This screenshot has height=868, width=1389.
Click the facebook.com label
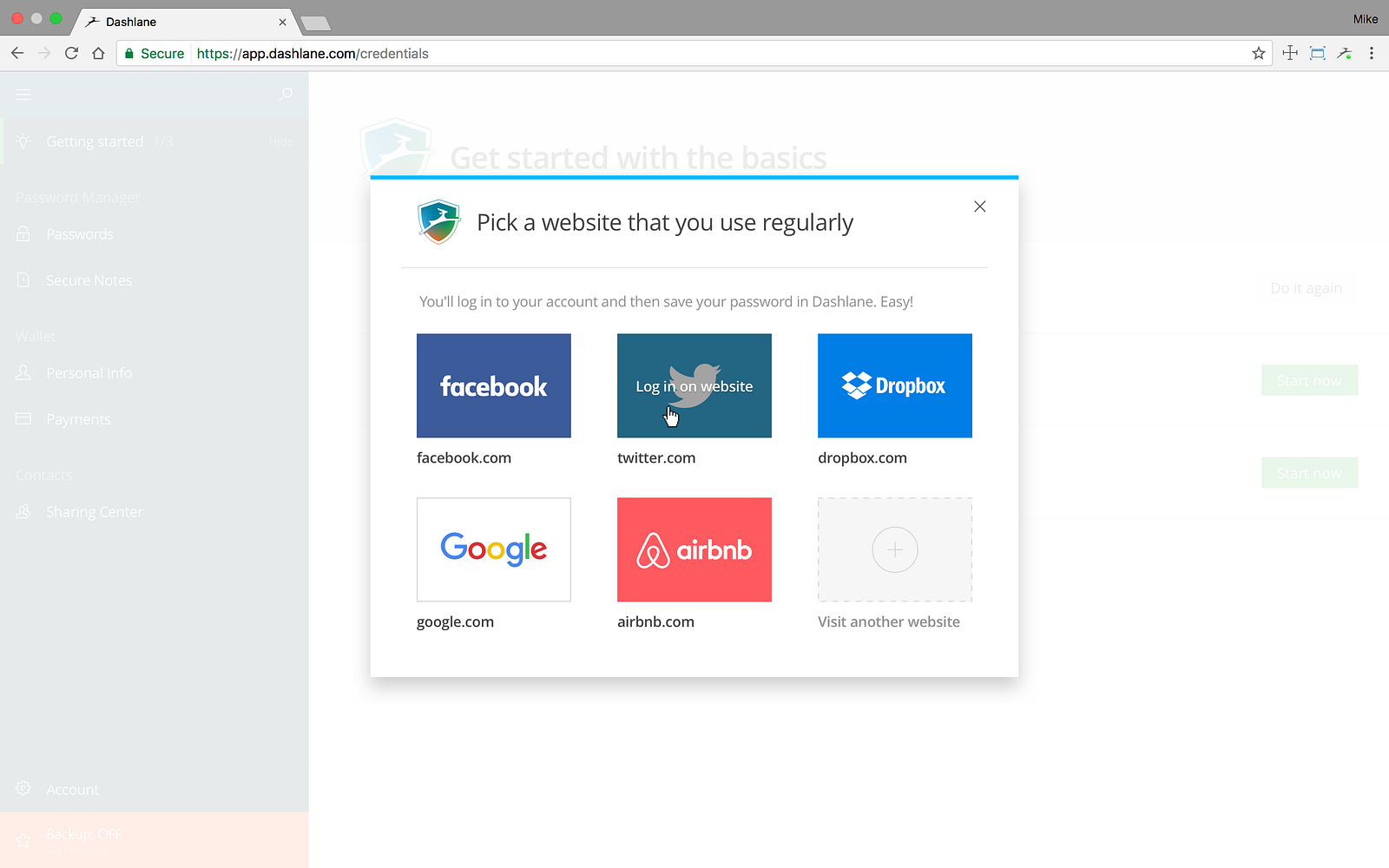point(464,457)
